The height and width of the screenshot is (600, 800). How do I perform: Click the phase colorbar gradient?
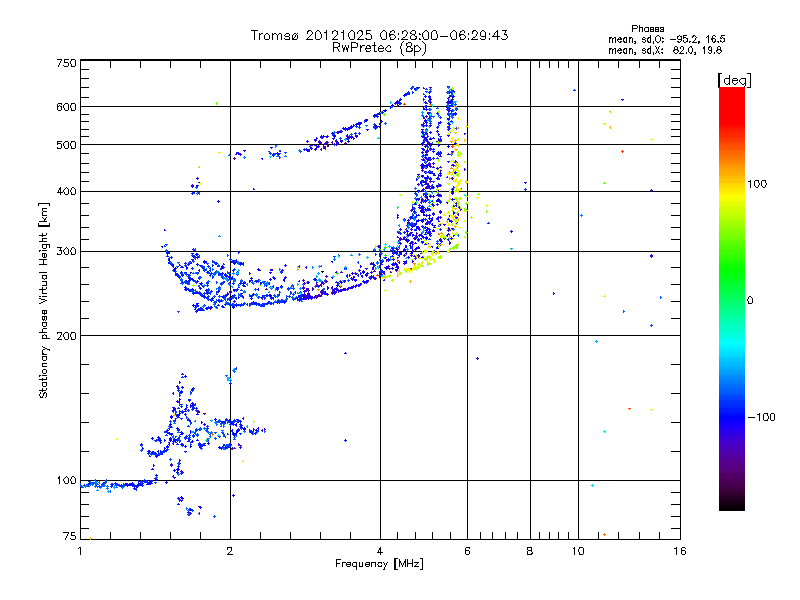732,299
